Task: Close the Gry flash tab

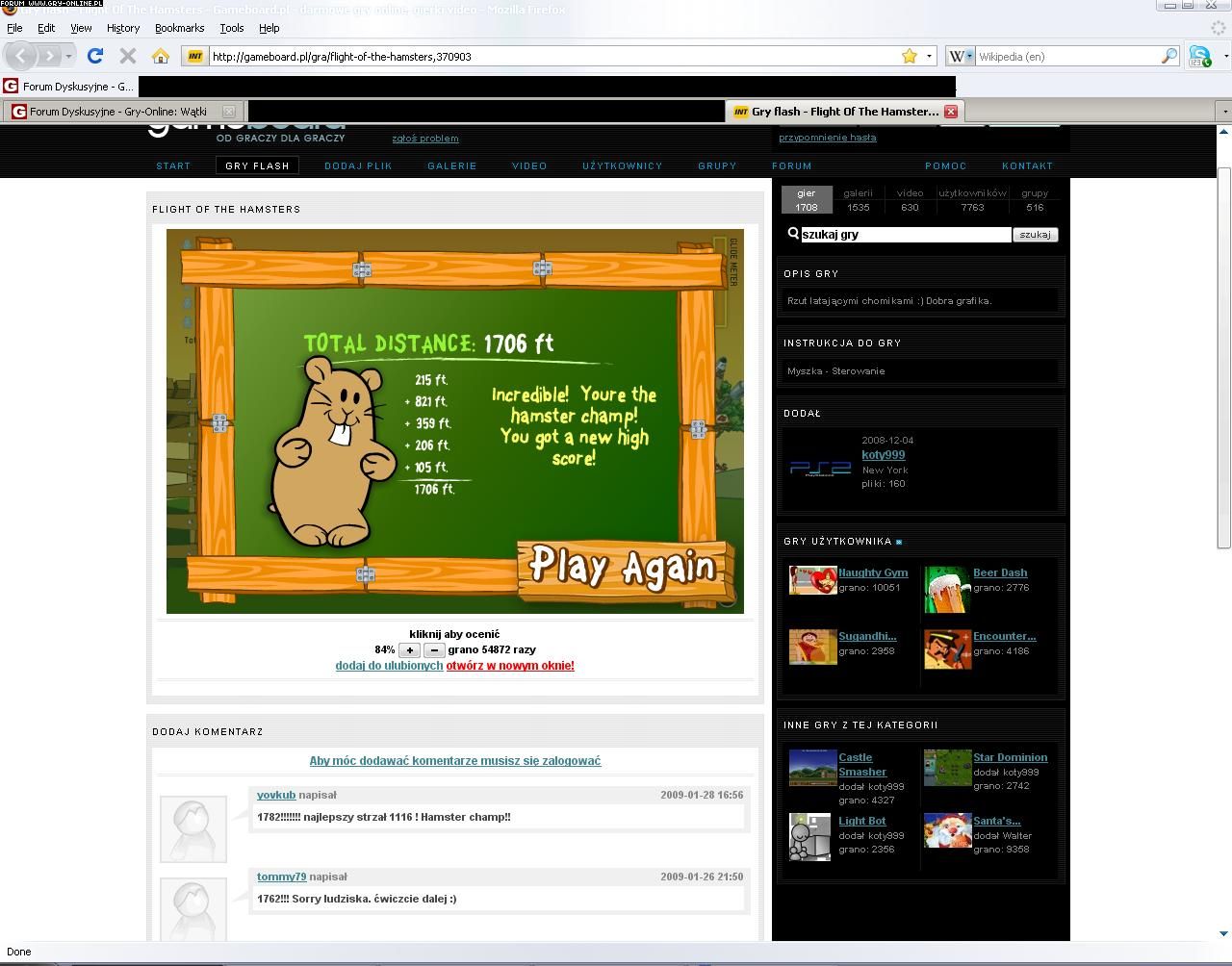Action: pyautogui.click(x=950, y=112)
